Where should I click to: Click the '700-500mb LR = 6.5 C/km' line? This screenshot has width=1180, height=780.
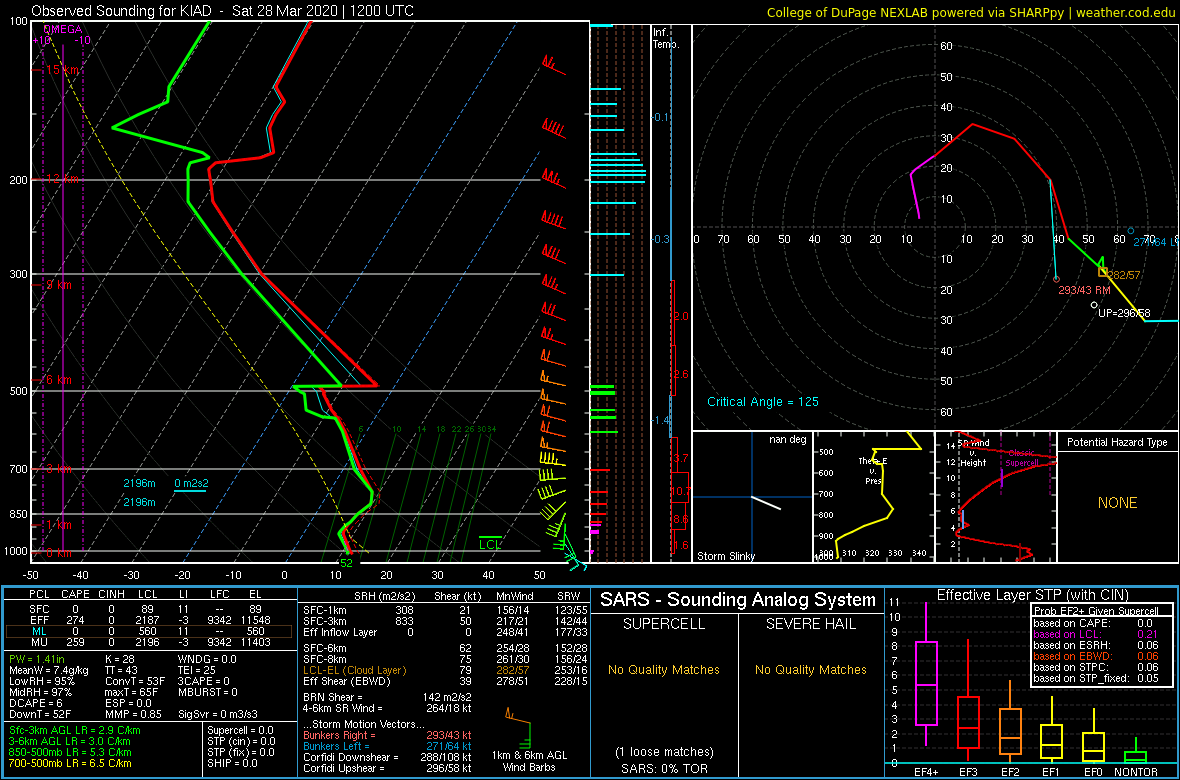click(72, 763)
